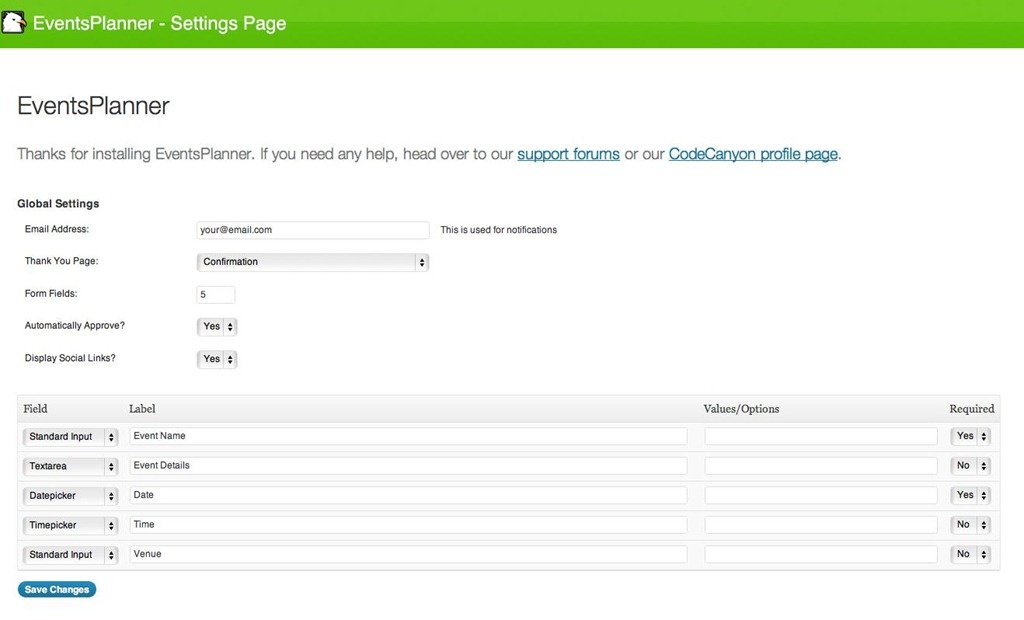This screenshot has height=620, width=1024.
Task: Edit the Date label field
Action: [408, 495]
